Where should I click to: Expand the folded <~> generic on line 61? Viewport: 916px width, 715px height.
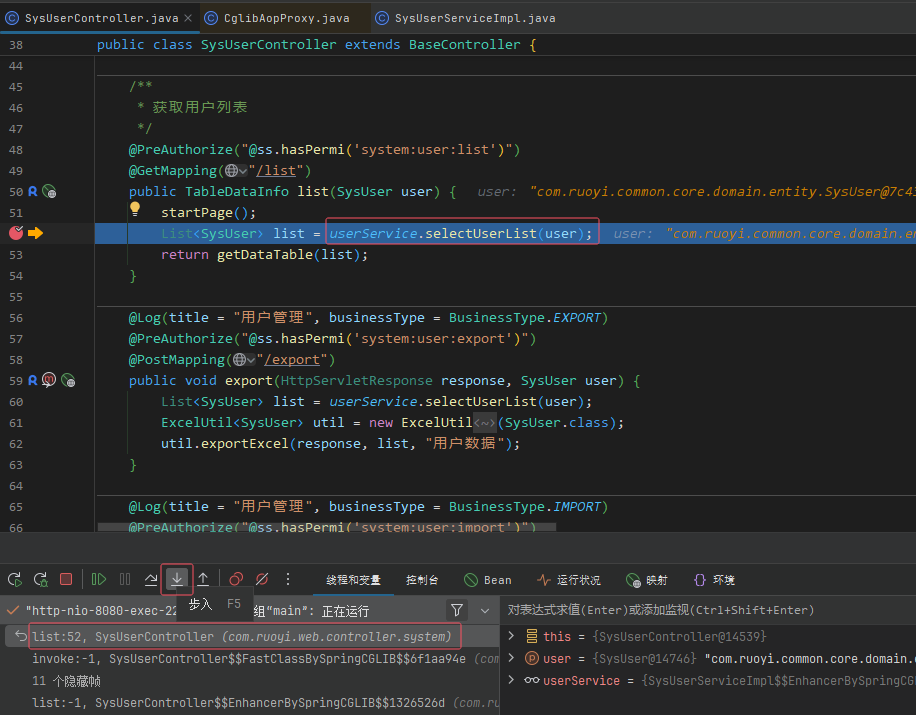[x=484, y=423]
